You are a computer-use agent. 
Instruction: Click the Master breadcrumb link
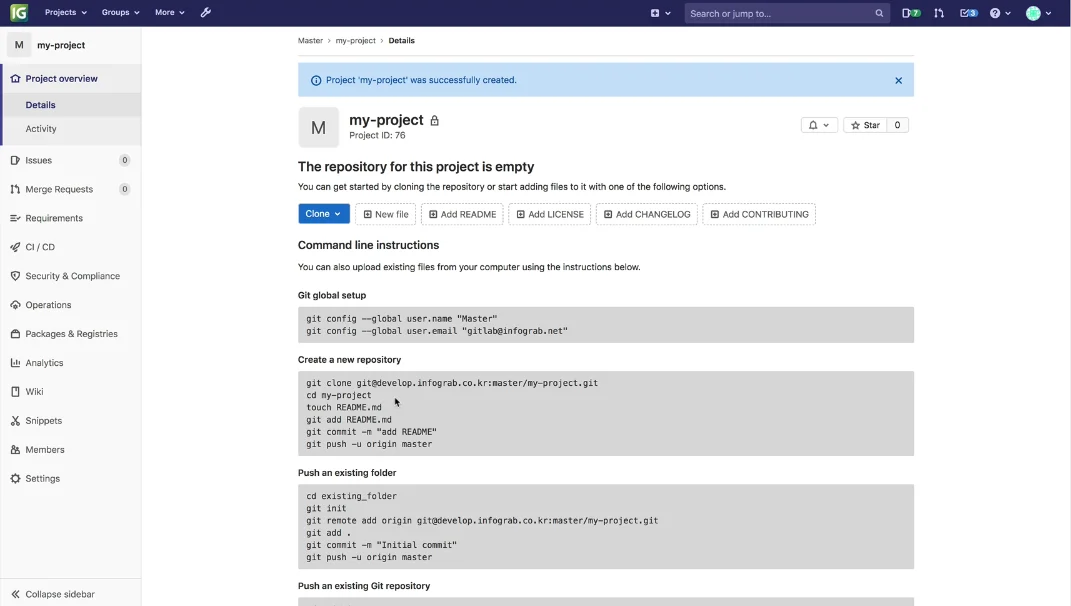point(310,41)
